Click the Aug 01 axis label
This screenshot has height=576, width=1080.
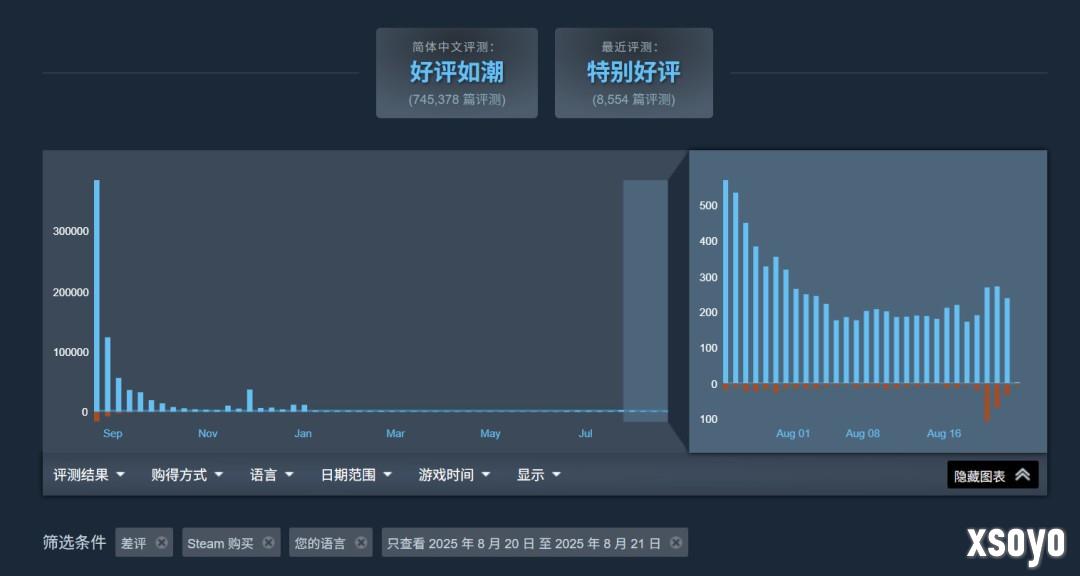(x=793, y=433)
